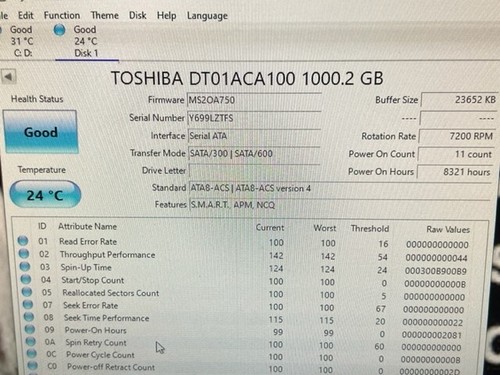Click the Serial Number field Y699LZTFS
Image resolution: width=500 pixels, height=375 pixels.
[254, 118]
